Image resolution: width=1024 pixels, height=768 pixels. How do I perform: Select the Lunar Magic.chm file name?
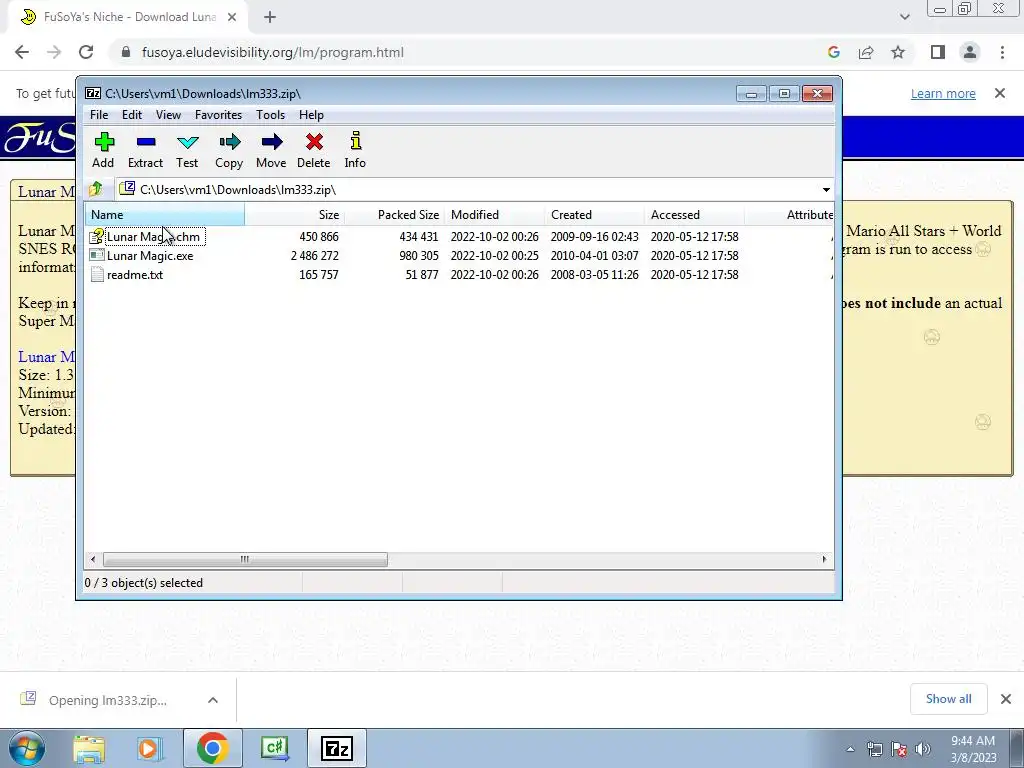(x=153, y=236)
